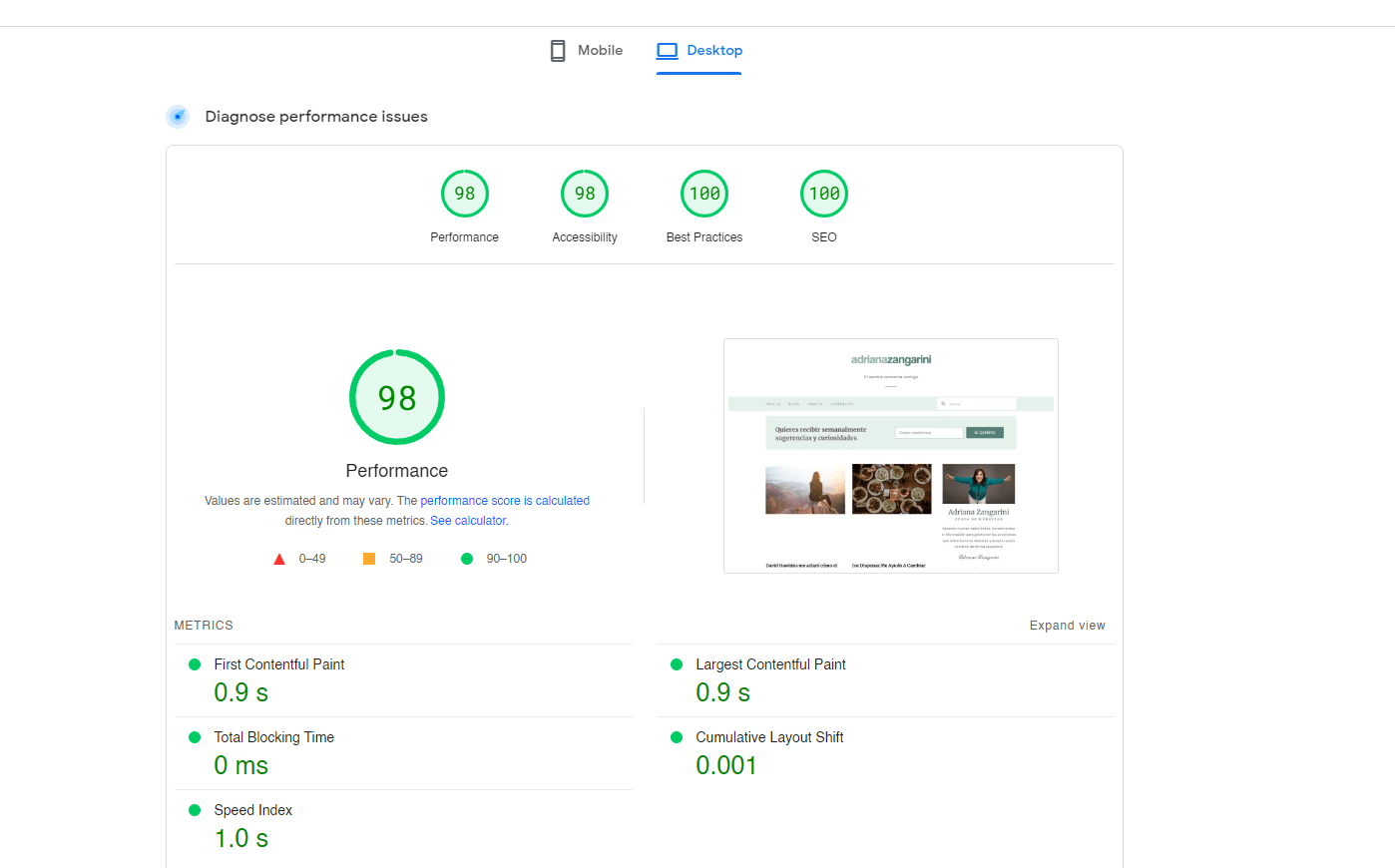Click the Speed Index value 1.0 s

[241, 838]
